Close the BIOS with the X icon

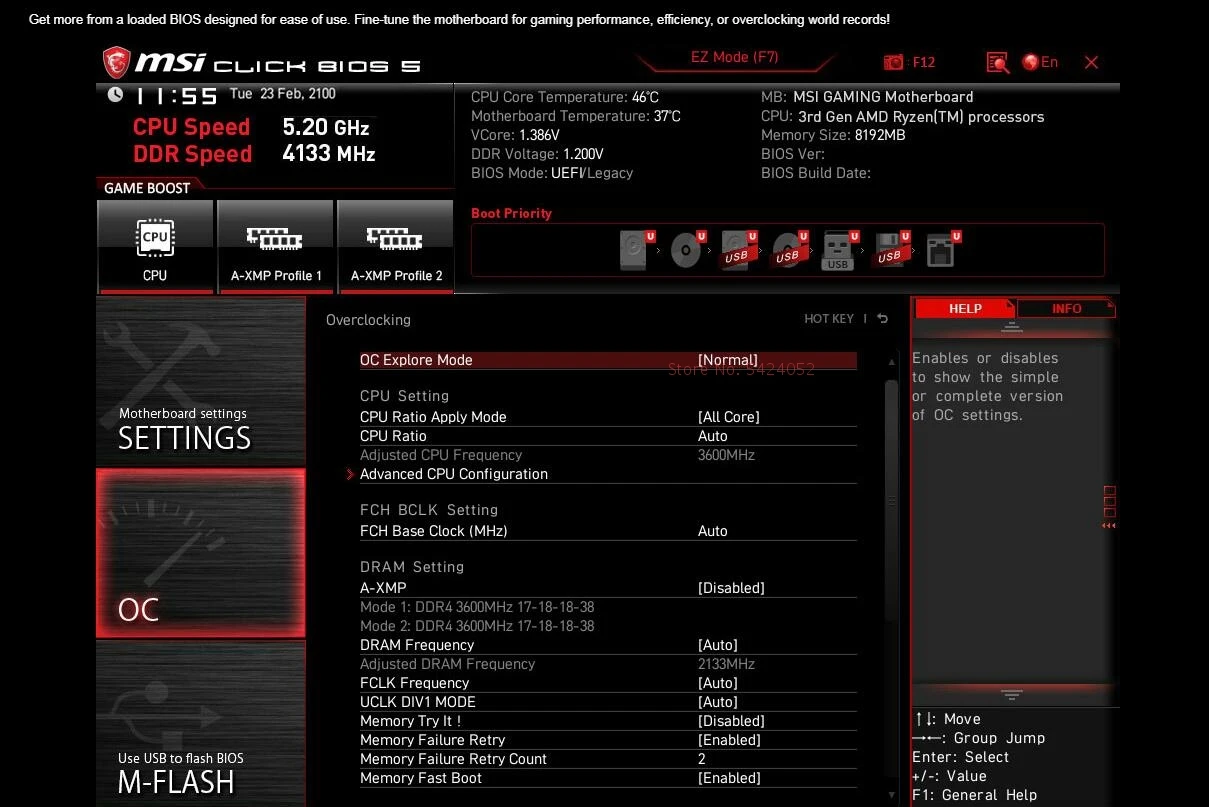pyautogui.click(x=1091, y=62)
